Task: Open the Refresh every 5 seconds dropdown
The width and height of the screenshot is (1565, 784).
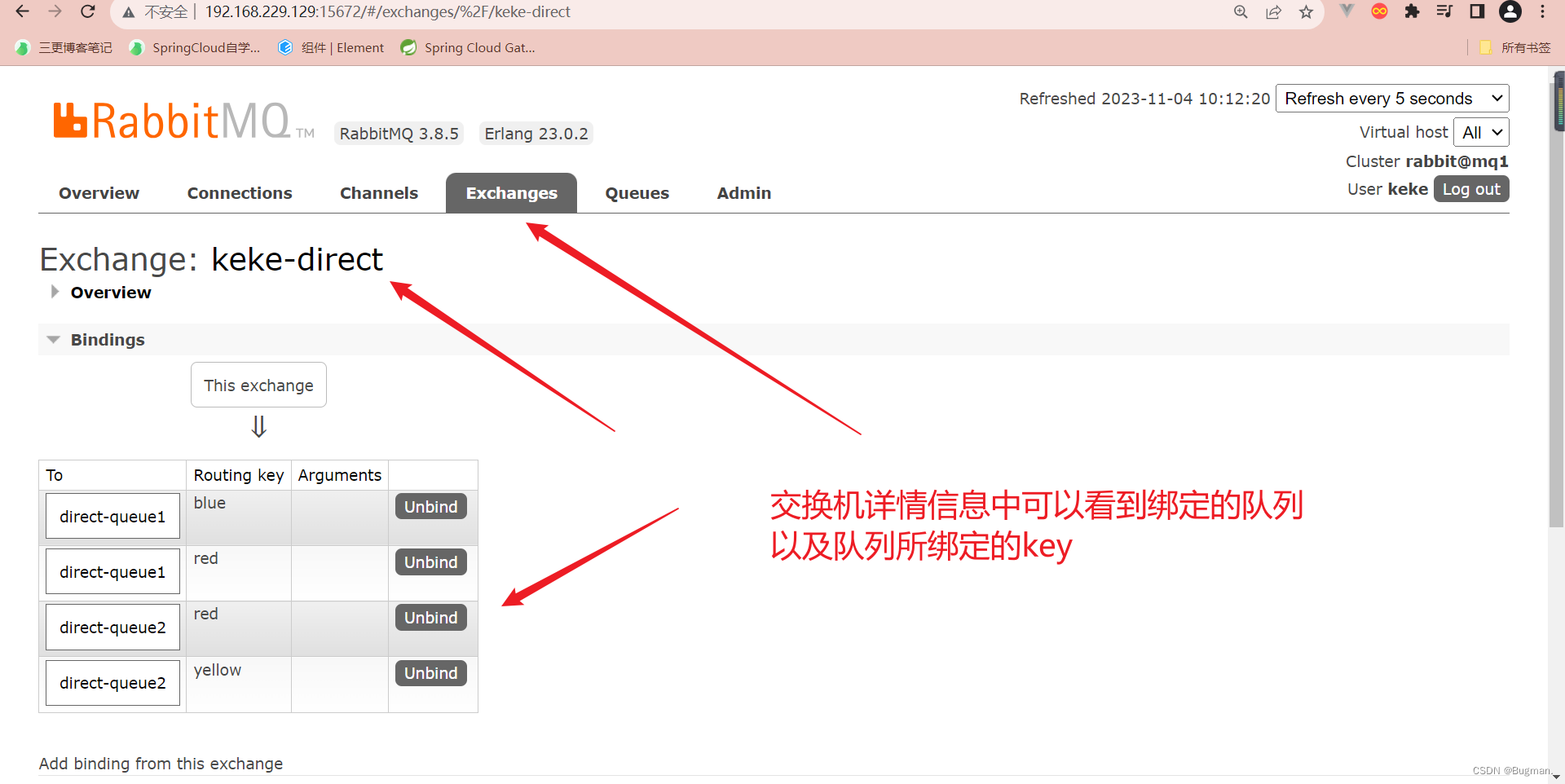Action: coord(1392,99)
